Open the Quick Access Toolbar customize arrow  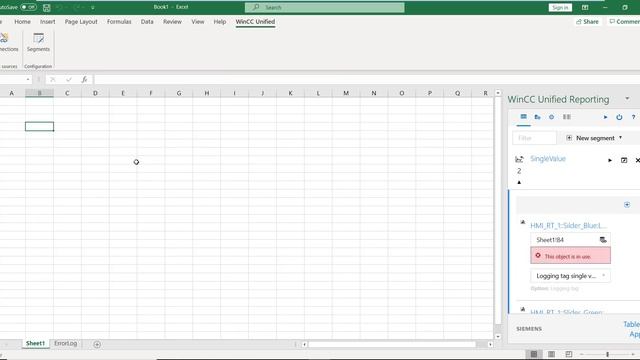(93, 7)
